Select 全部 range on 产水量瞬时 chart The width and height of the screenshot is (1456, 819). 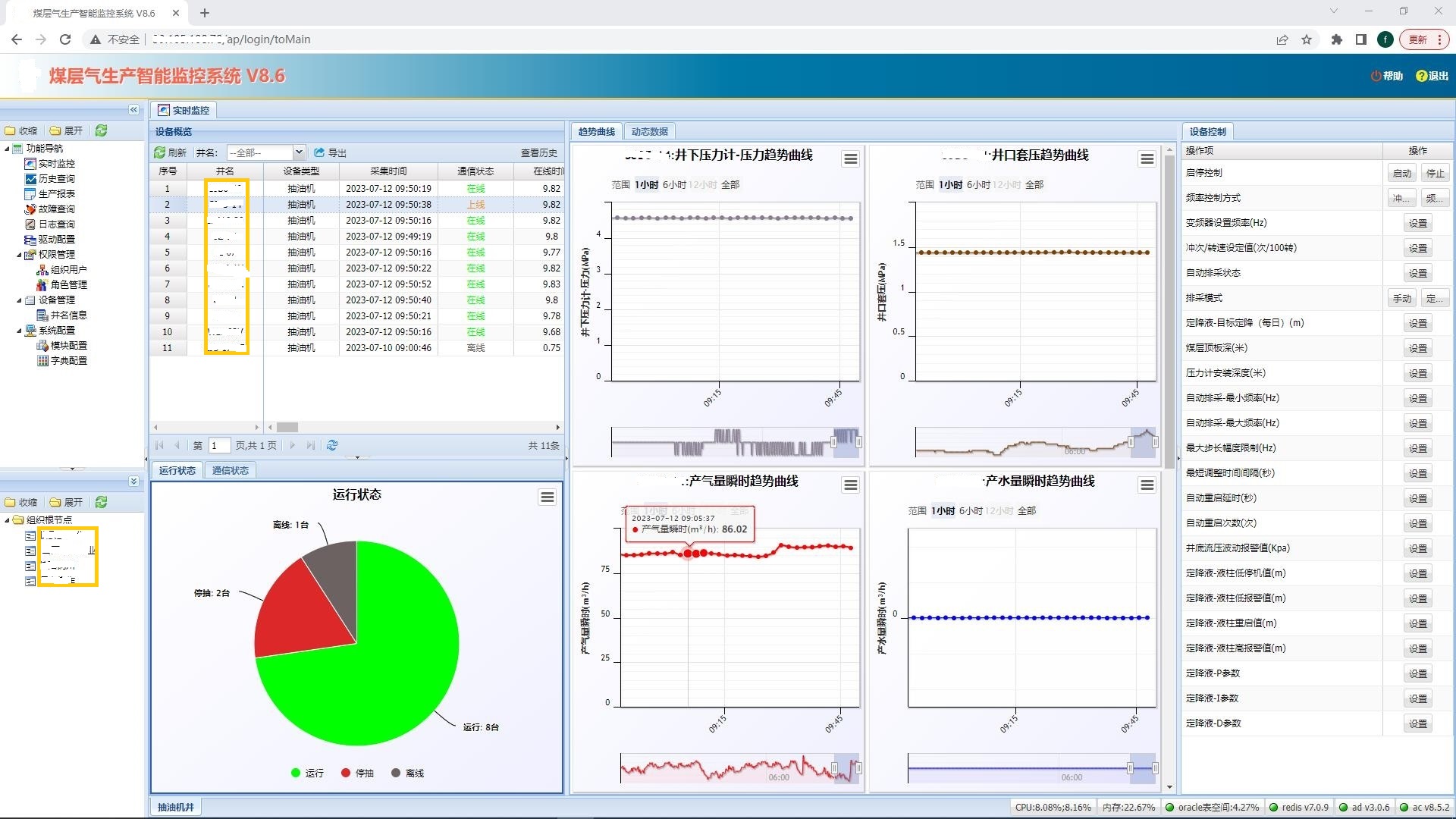click(x=1027, y=510)
